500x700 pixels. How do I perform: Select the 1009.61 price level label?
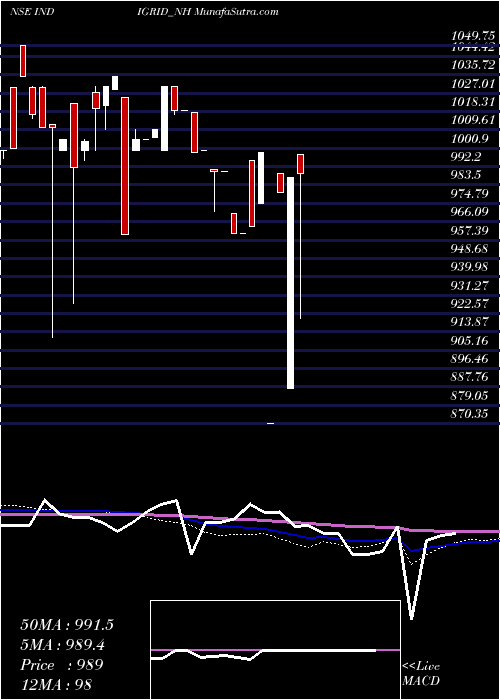(x=473, y=120)
